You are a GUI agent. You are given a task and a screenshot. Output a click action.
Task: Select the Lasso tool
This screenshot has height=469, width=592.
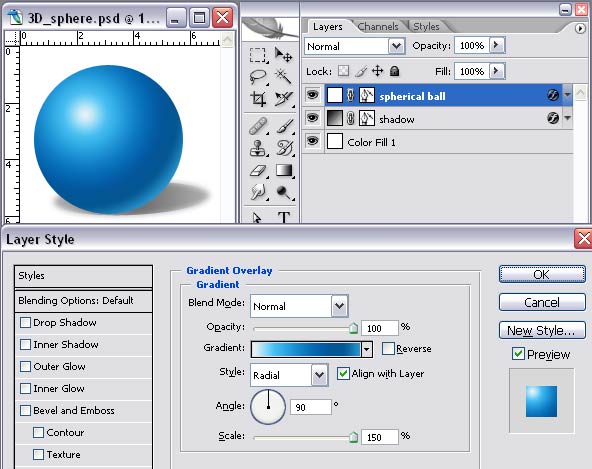click(258, 77)
